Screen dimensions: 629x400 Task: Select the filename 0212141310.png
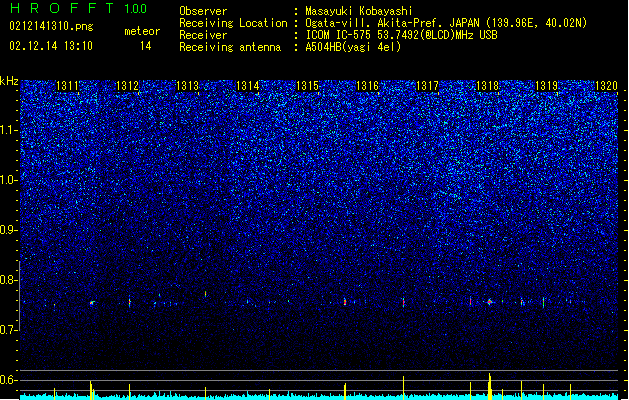[x=51, y=26]
